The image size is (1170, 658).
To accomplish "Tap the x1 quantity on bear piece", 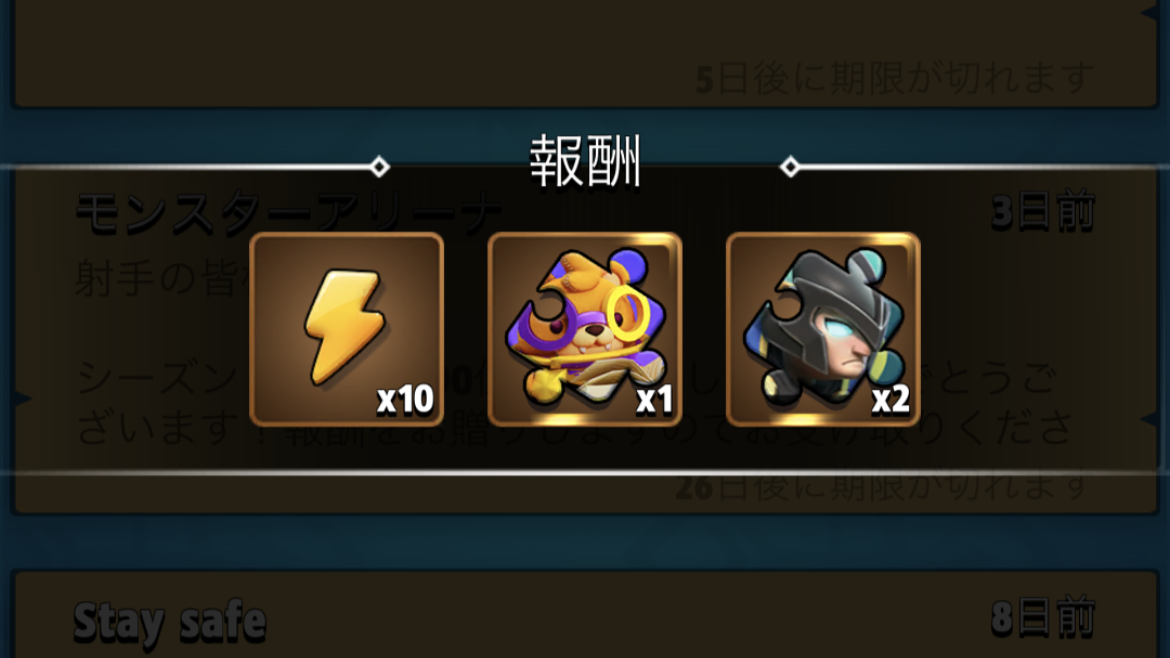I will (x=654, y=399).
